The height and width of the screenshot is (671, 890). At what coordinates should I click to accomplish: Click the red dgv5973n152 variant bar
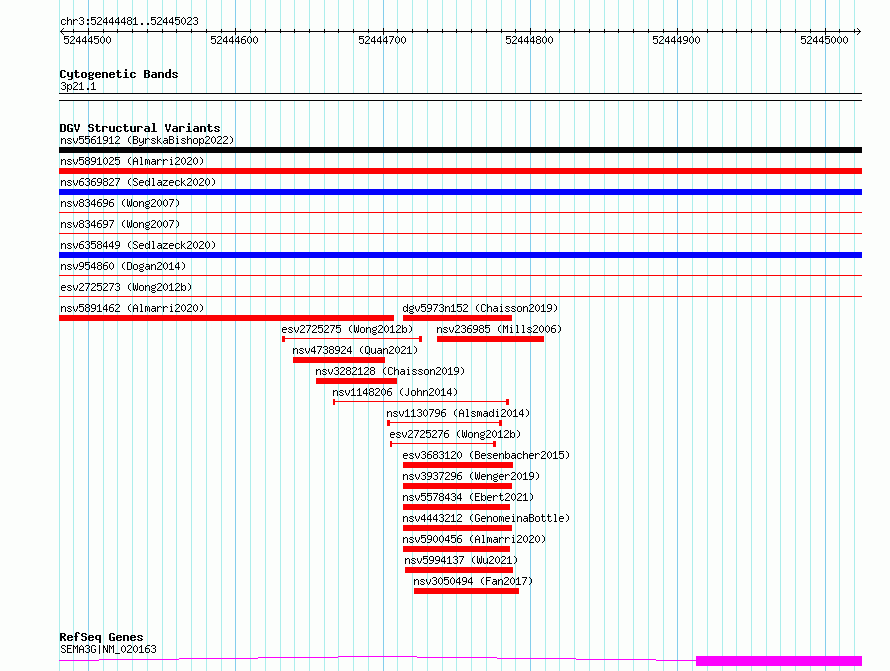pos(457,318)
